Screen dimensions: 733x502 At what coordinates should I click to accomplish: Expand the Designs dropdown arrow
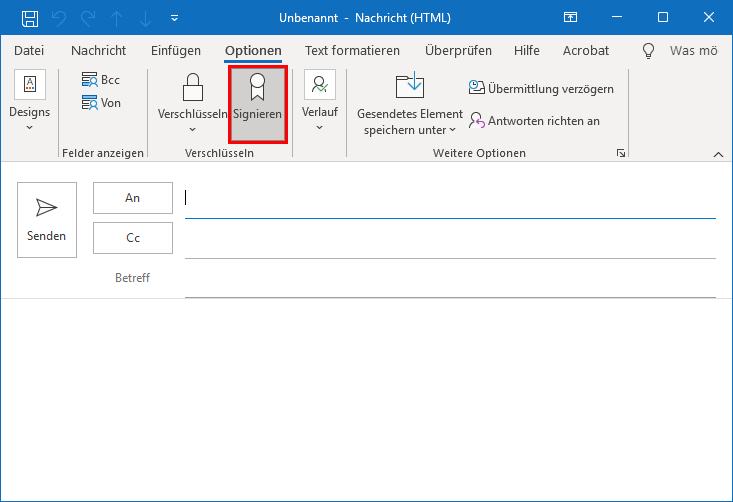click(x=29, y=127)
